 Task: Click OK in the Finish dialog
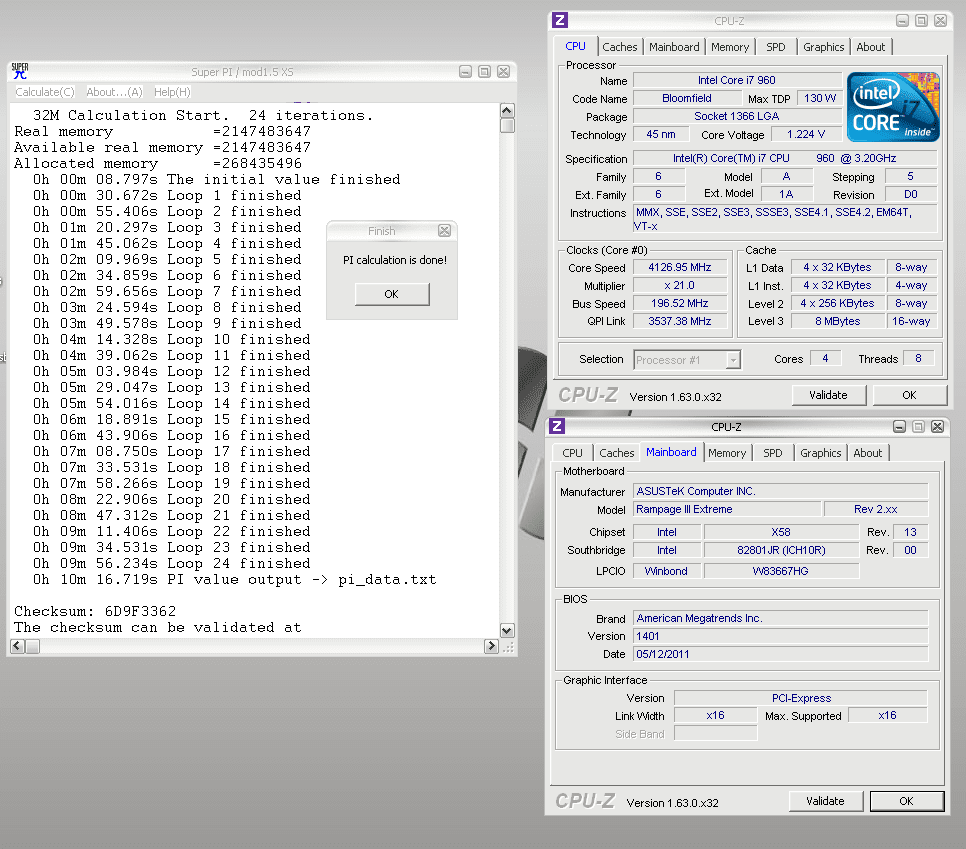392,294
